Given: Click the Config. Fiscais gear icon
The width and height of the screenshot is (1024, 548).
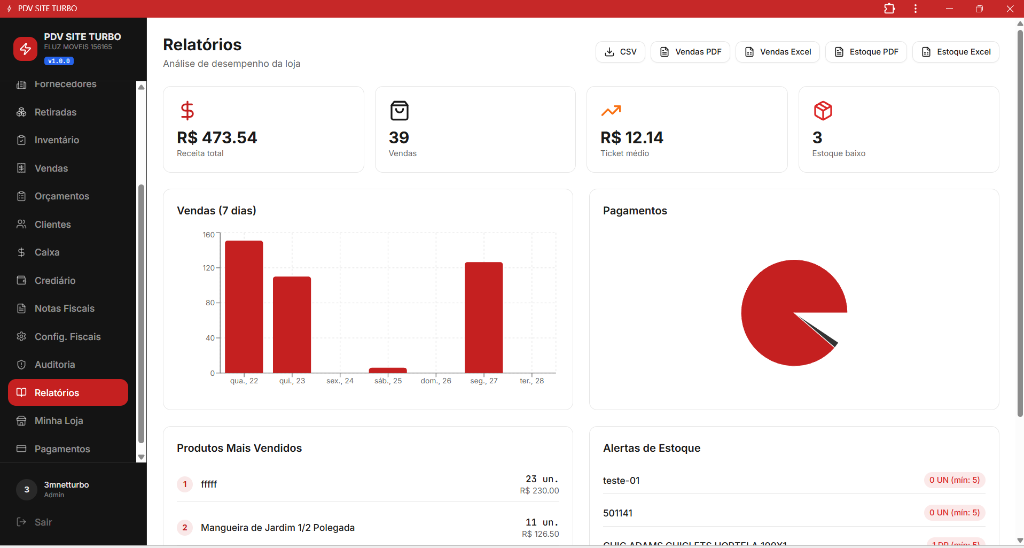Looking at the screenshot, I should tap(21, 337).
